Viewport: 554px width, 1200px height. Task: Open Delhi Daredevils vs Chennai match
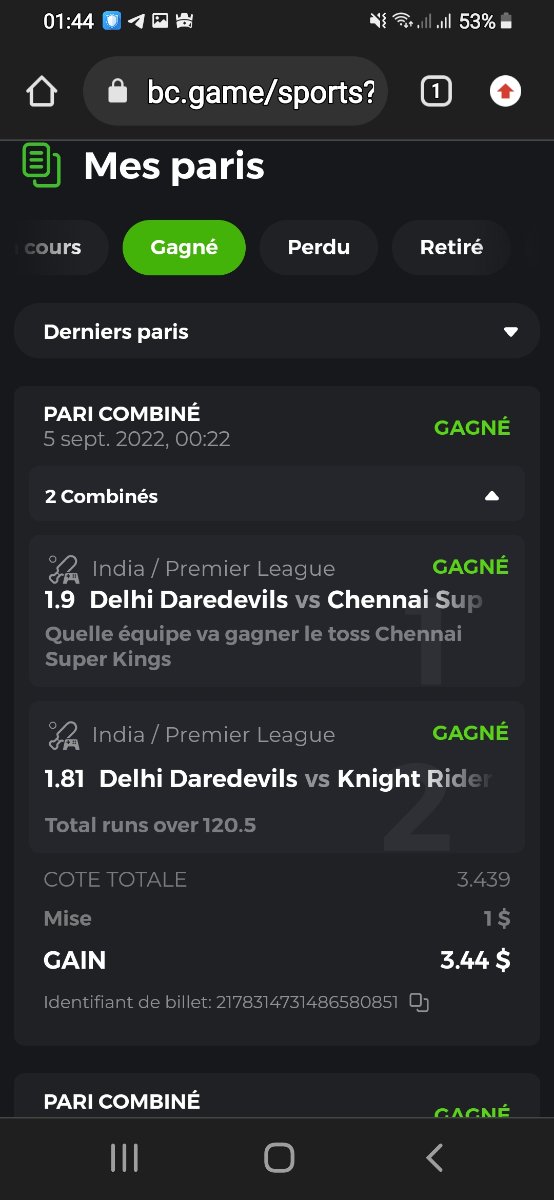(286, 600)
